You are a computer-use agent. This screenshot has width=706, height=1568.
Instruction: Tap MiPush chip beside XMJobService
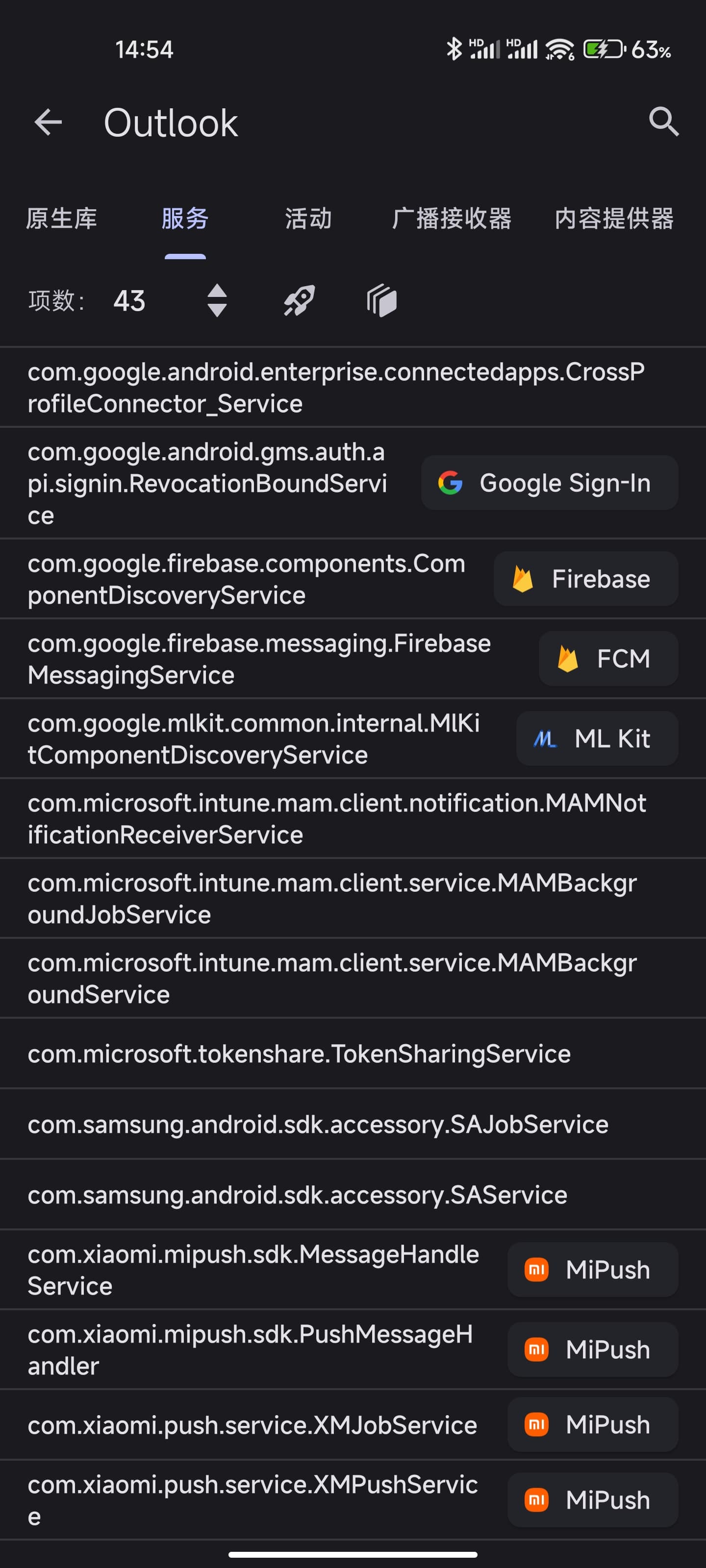[x=592, y=1424]
